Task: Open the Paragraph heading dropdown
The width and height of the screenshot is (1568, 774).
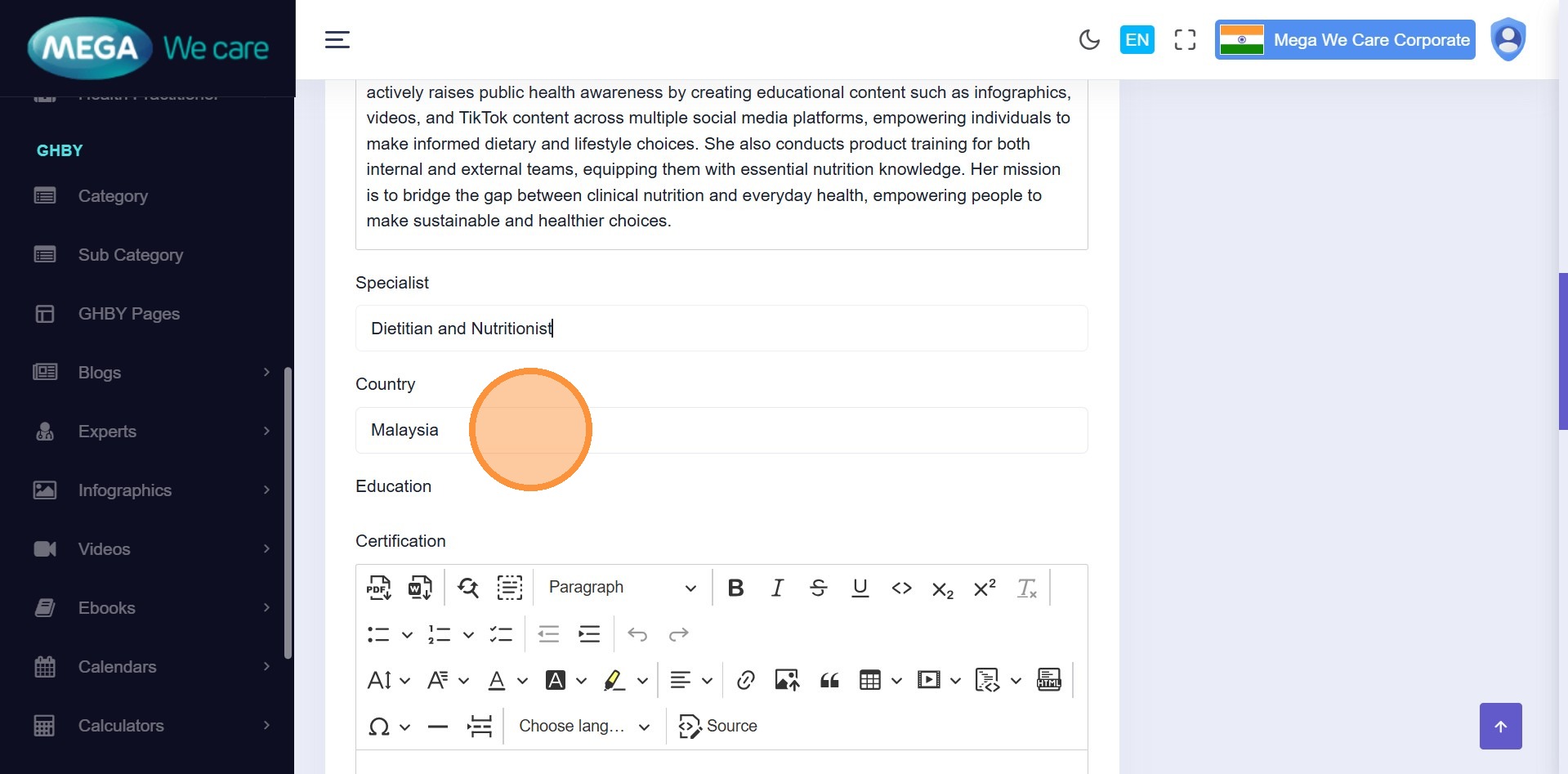Action: click(x=621, y=588)
